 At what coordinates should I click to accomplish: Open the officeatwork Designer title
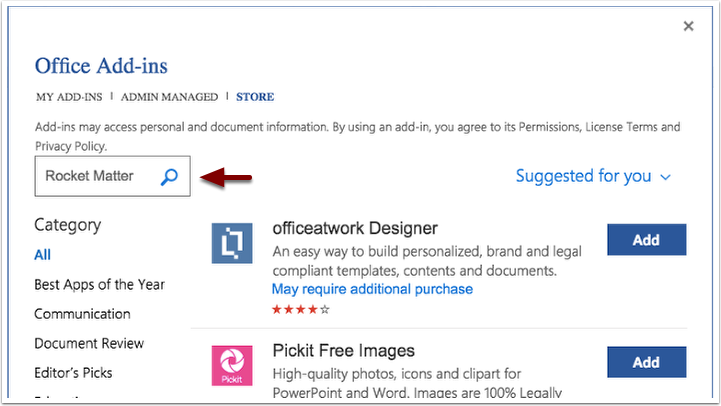[355, 229]
